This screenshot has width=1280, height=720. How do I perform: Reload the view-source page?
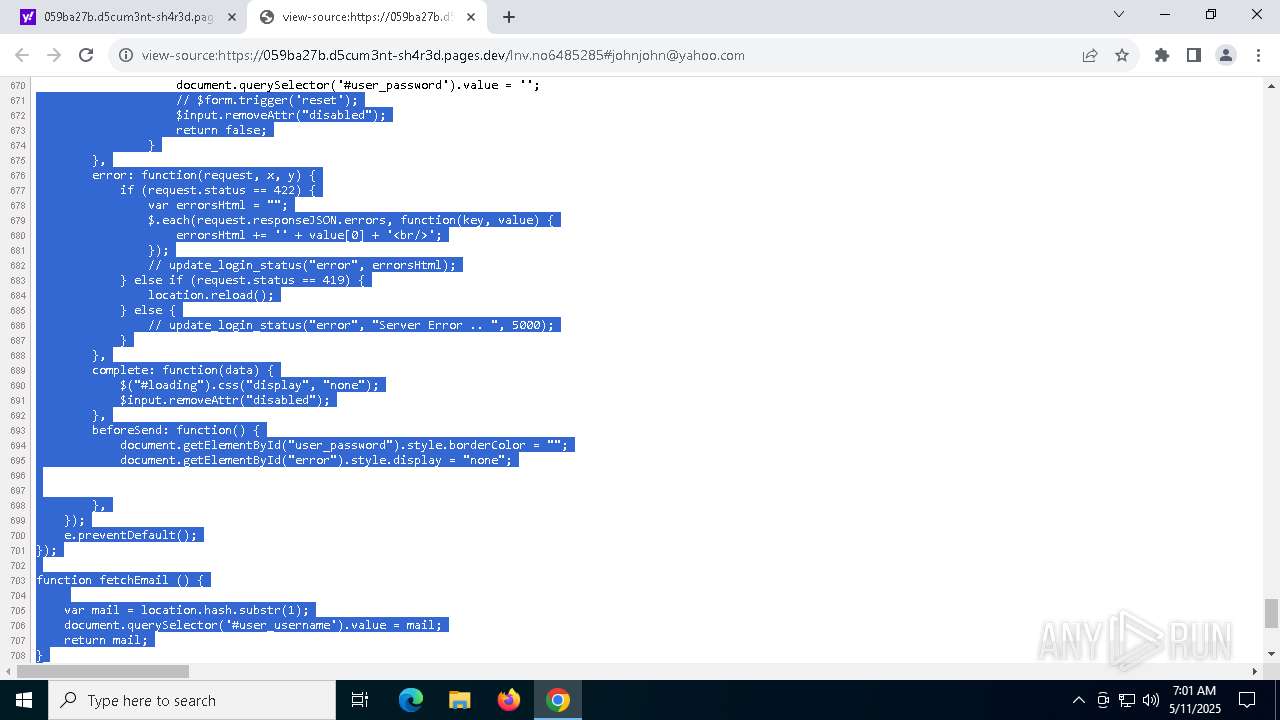click(x=86, y=55)
